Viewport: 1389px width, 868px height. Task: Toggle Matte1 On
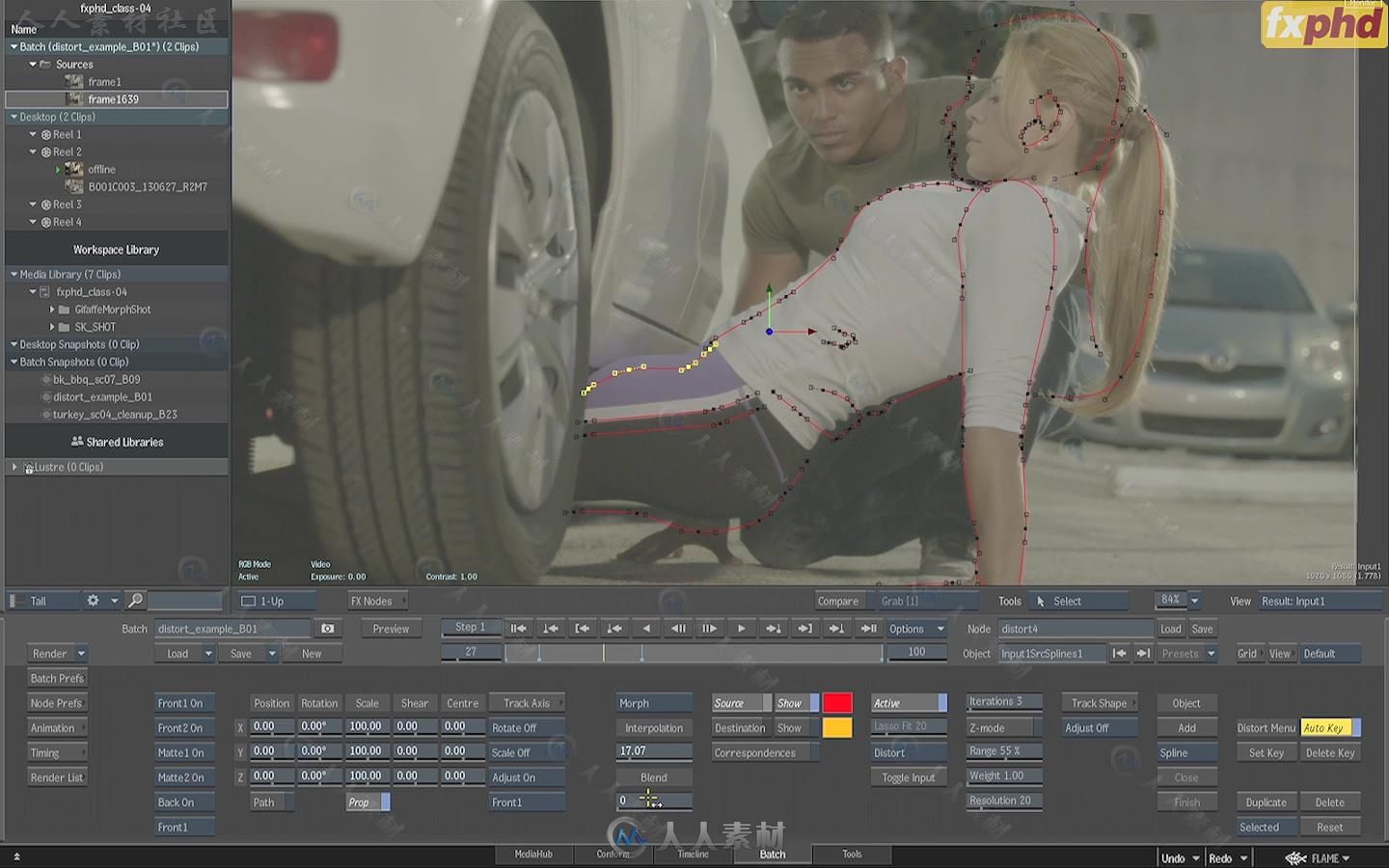pyautogui.click(x=184, y=752)
